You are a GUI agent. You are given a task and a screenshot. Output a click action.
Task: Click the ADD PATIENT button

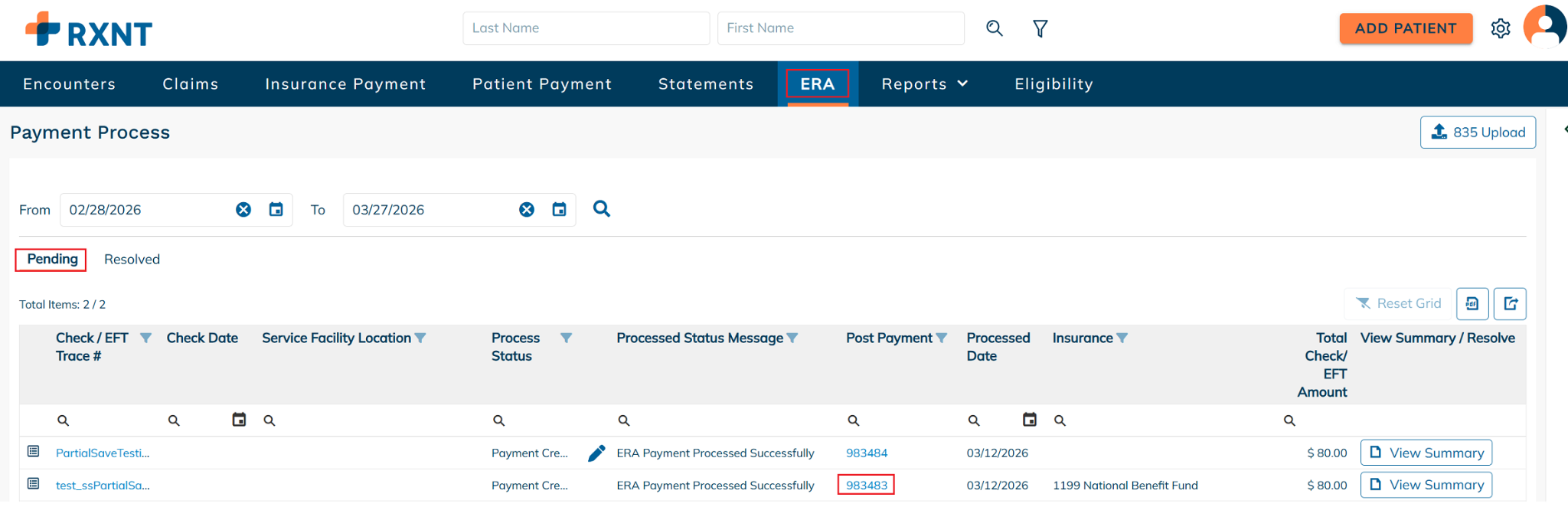click(1405, 28)
